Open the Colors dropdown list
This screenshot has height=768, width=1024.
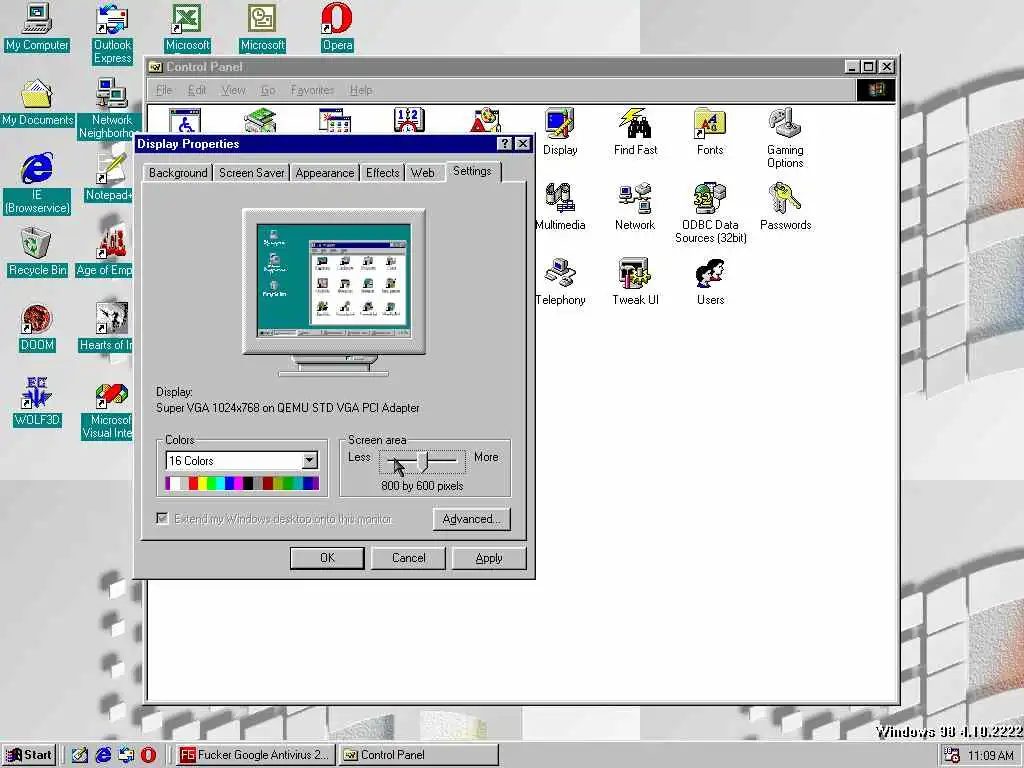(x=310, y=461)
